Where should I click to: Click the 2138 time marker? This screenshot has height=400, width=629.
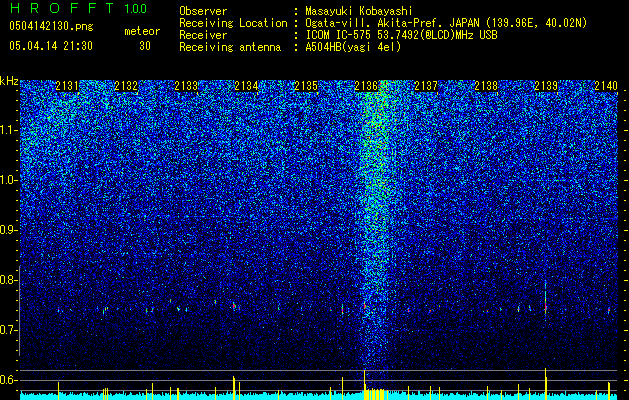click(x=486, y=86)
